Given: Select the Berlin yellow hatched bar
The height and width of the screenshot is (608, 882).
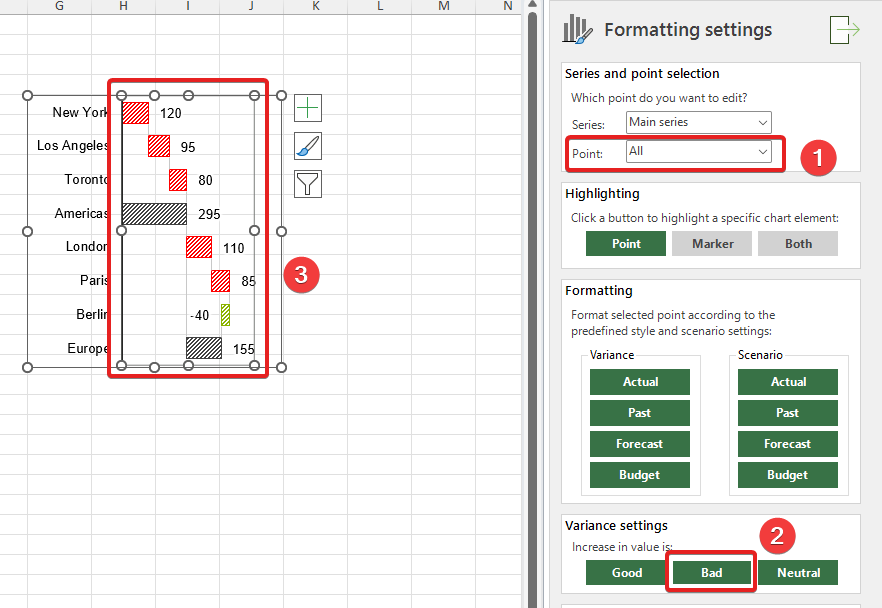Looking at the screenshot, I should (x=225, y=315).
